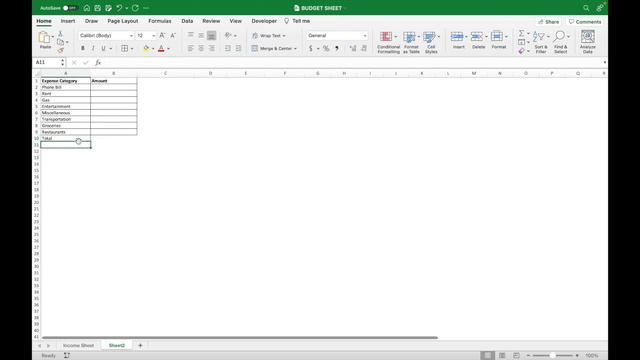The image size is (640, 360).
Task: Click the Paste clipboard icon
Action: pos(44,38)
